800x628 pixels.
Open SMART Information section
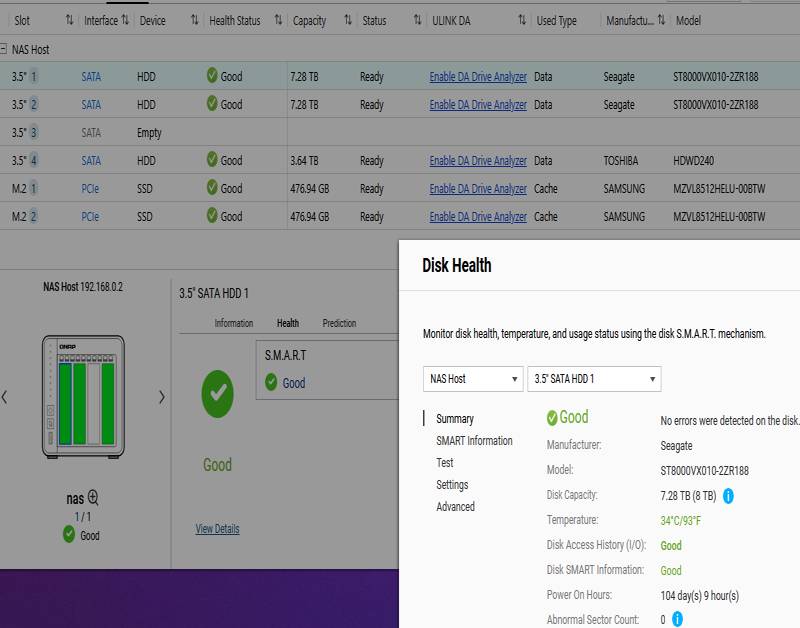point(474,441)
